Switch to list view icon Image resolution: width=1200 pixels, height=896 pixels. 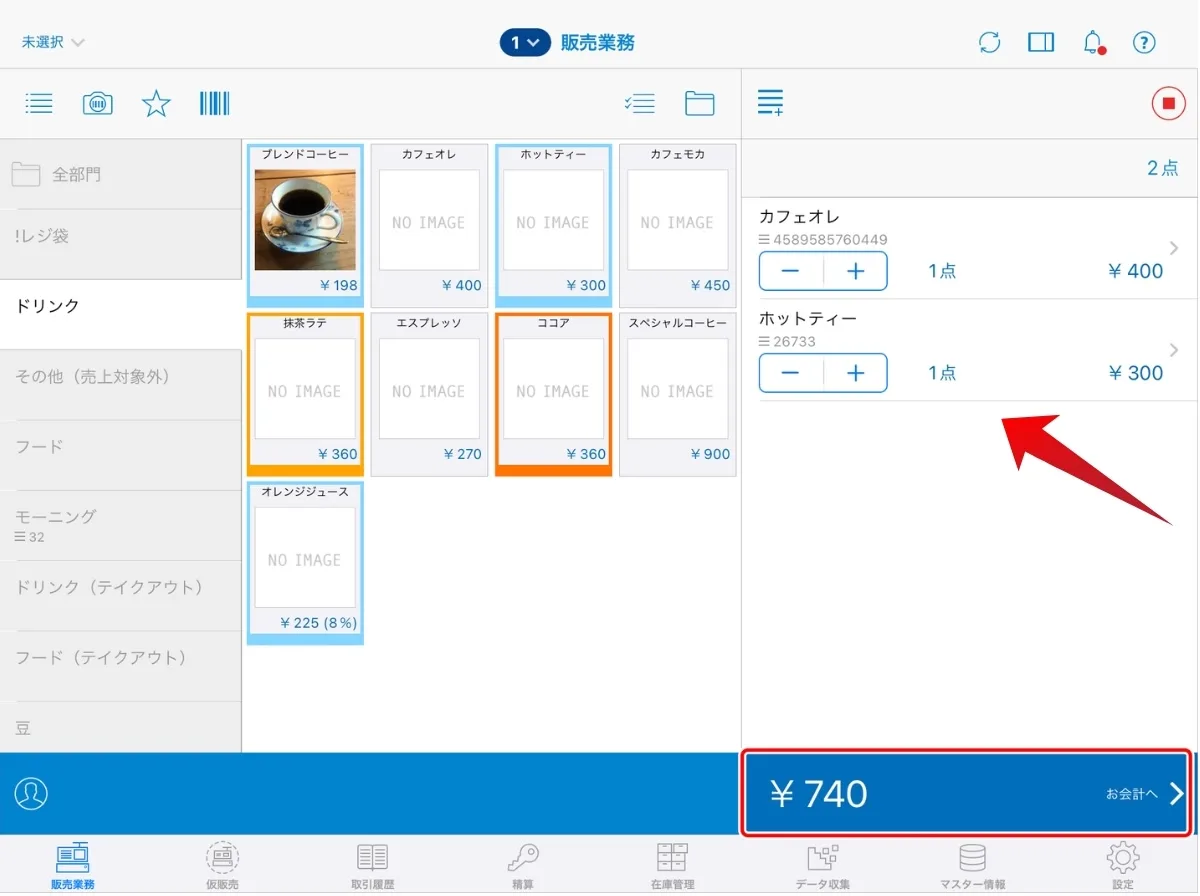[x=39, y=103]
